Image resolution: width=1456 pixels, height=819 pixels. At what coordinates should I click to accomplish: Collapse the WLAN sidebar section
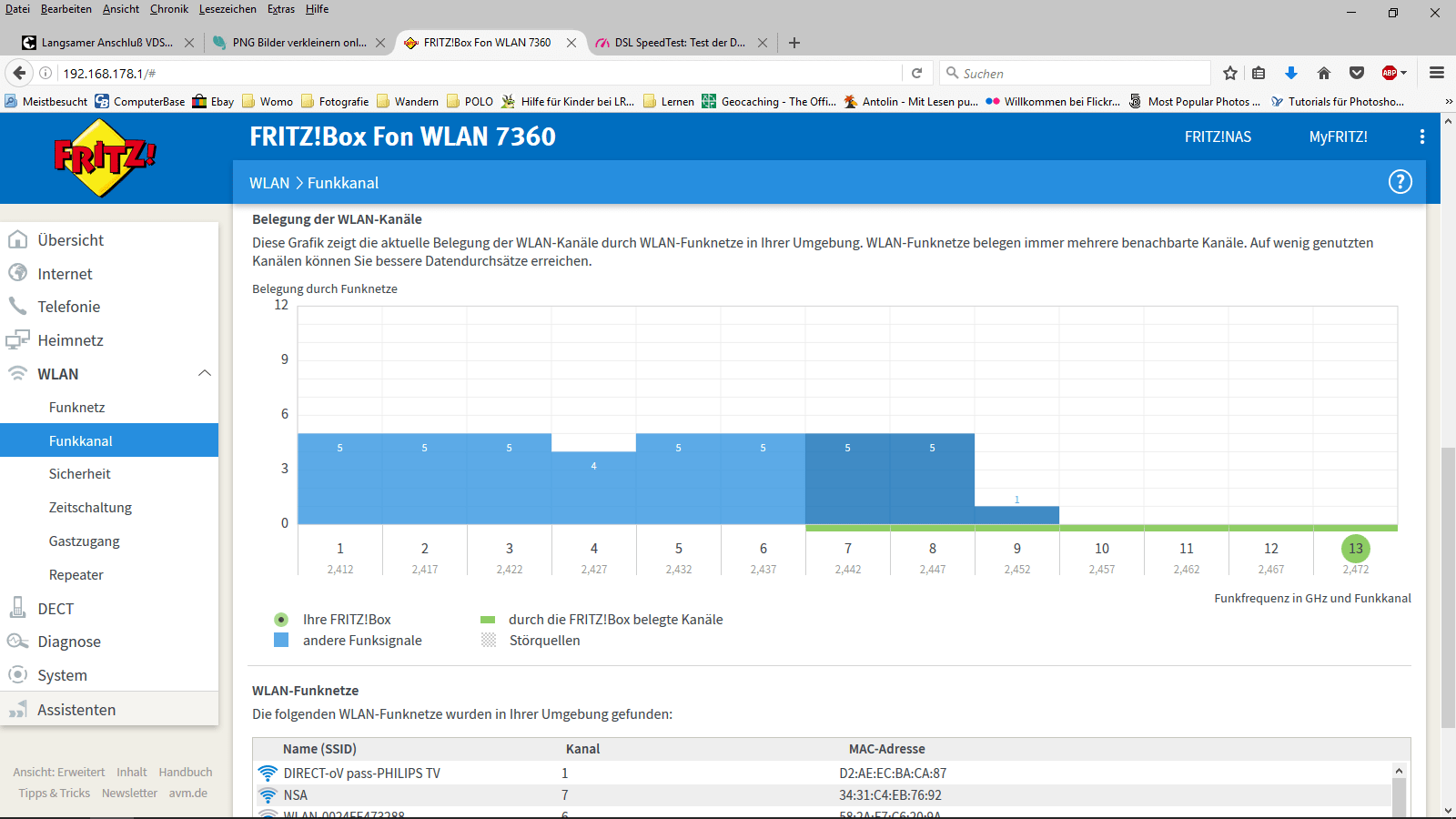click(204, 373)
